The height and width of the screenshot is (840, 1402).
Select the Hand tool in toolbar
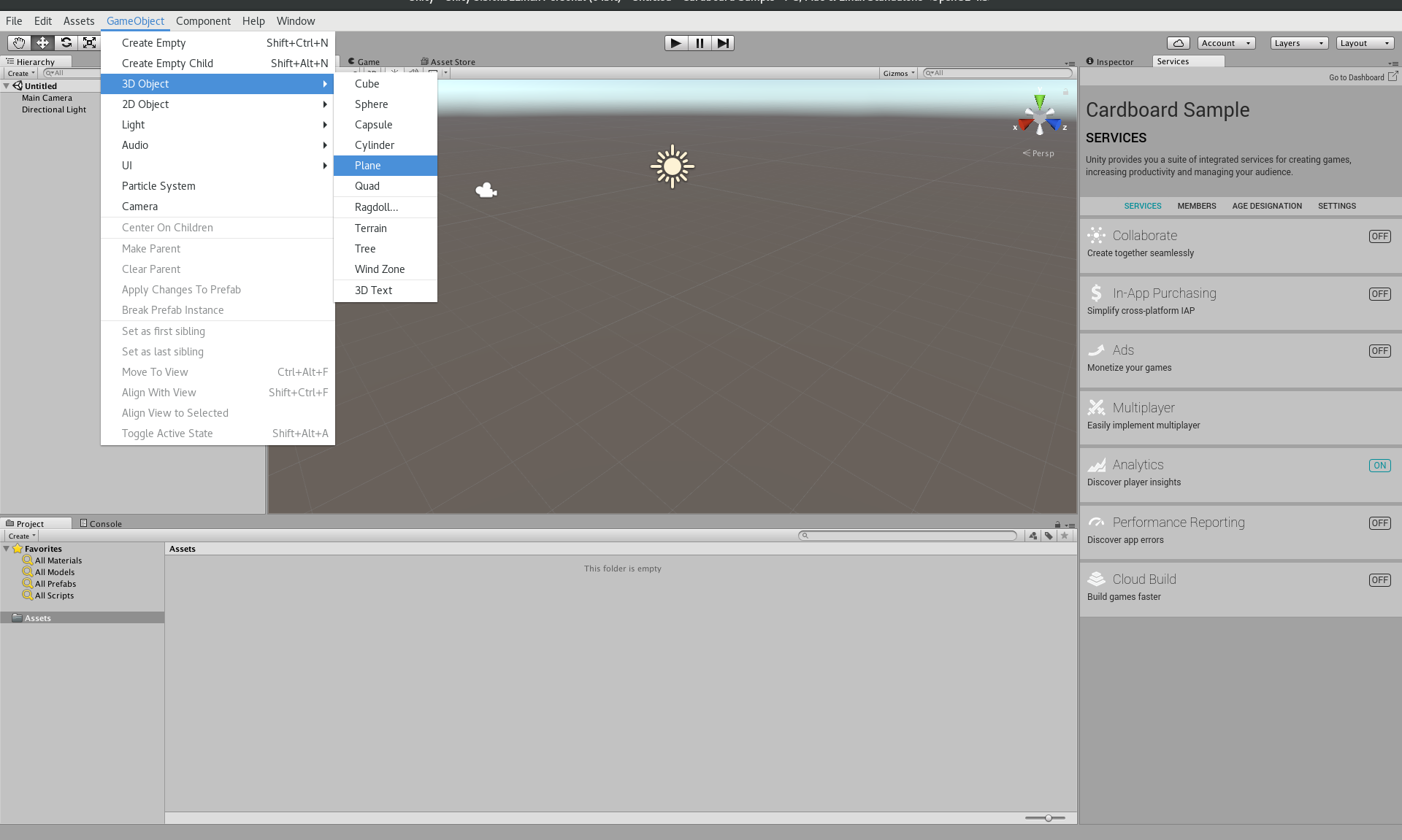[x=19, y=43]
